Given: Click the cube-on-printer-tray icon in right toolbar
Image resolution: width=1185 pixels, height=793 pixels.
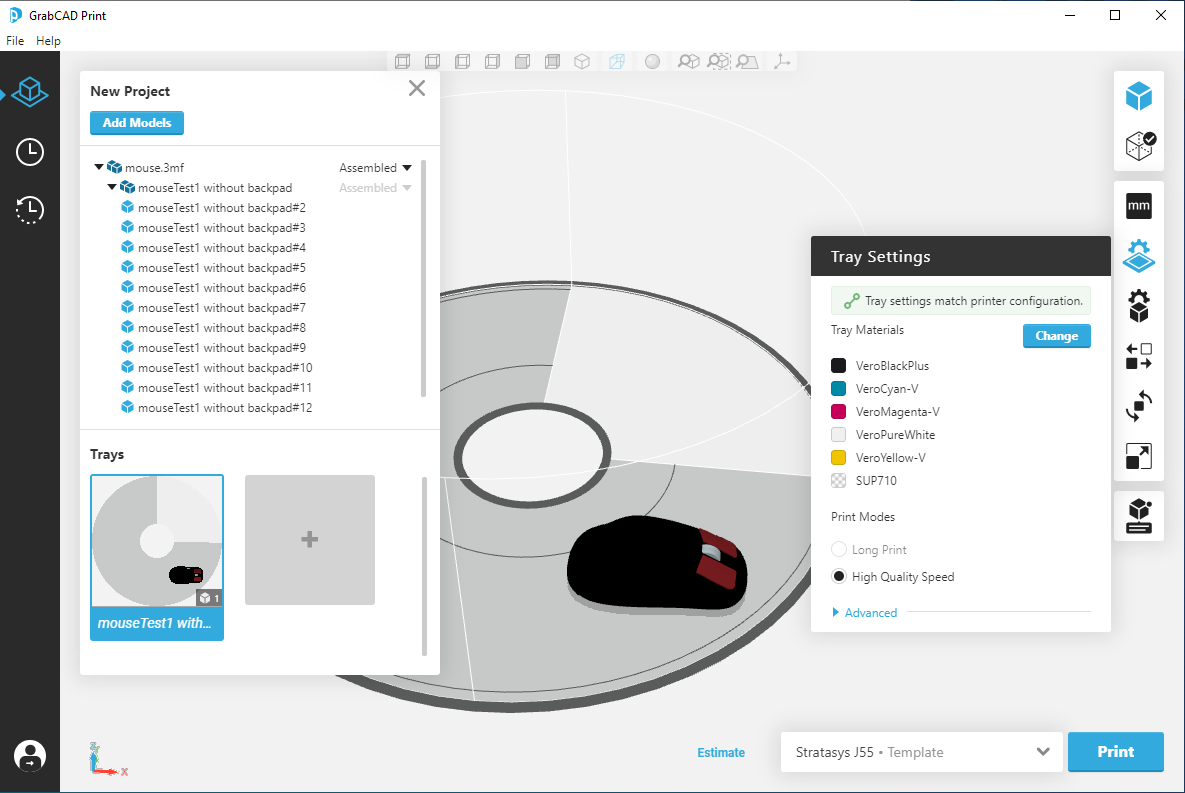Looking at the screenshot, I should click(x=1139, y=516).
